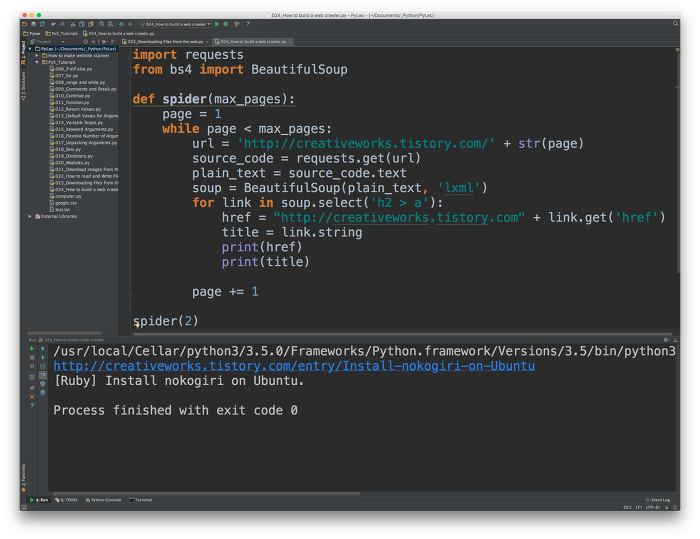Viewport: 700px width, 539px height.
Task: Click the editor vertical scrollbar
Action: [678, 161]
